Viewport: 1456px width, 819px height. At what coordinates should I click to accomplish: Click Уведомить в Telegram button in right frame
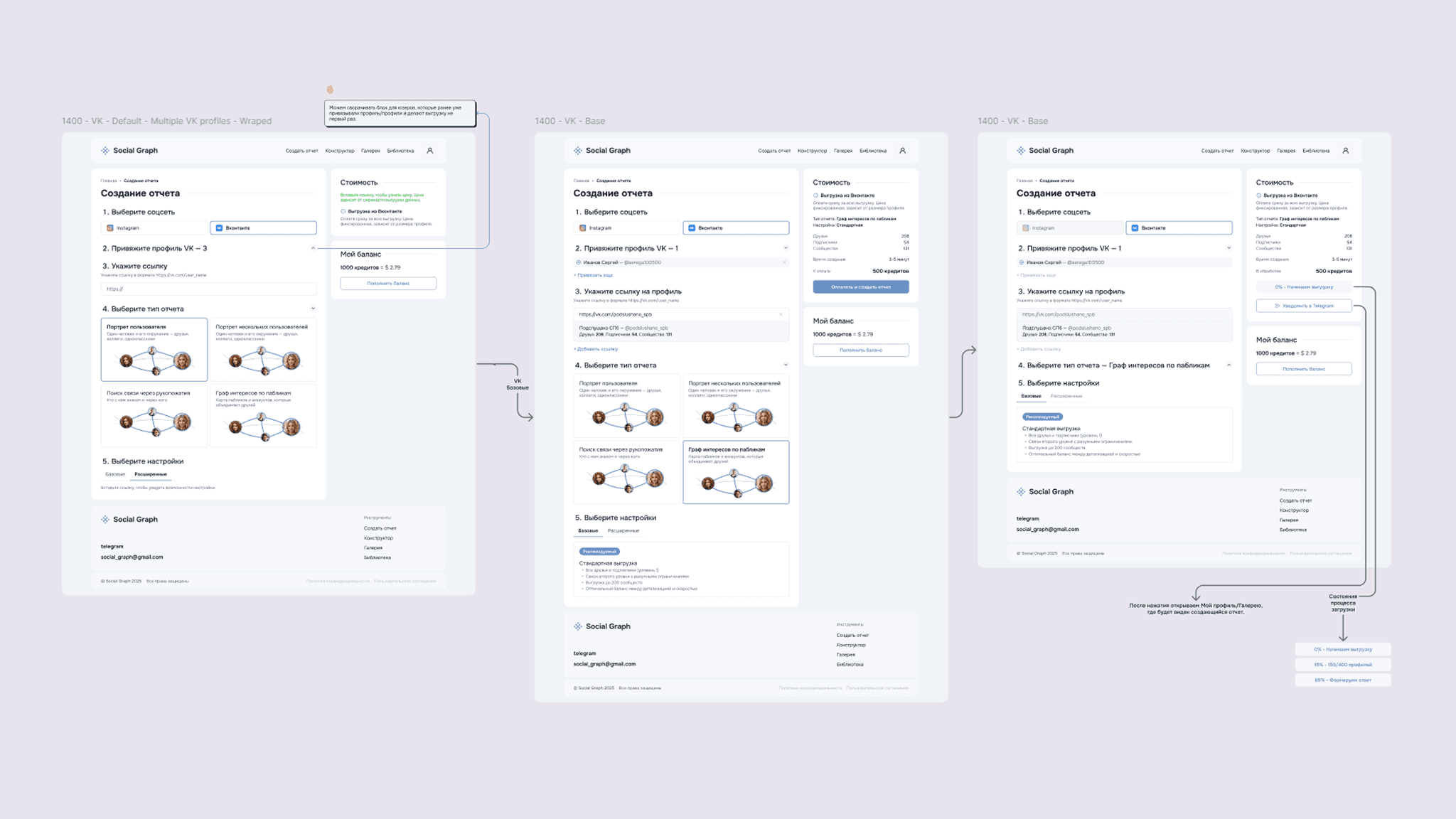(1303, 306)
